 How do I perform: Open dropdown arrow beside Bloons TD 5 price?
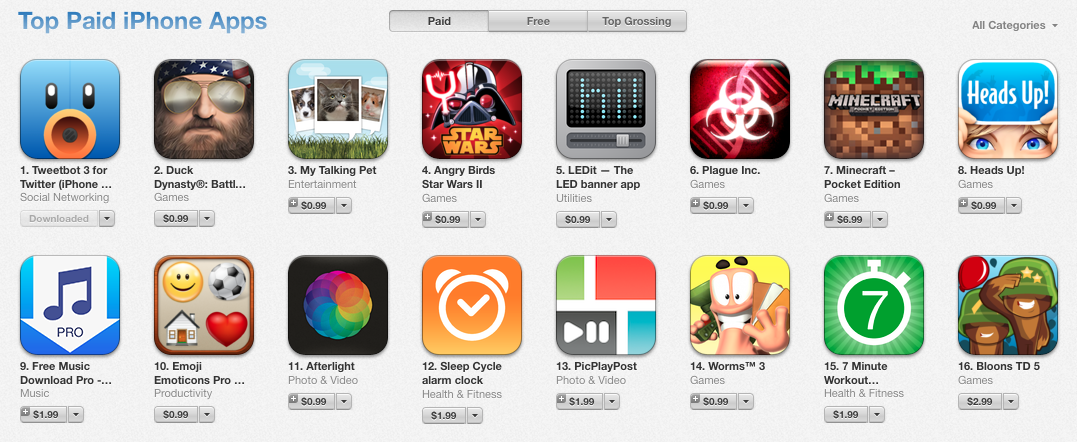1010,402
